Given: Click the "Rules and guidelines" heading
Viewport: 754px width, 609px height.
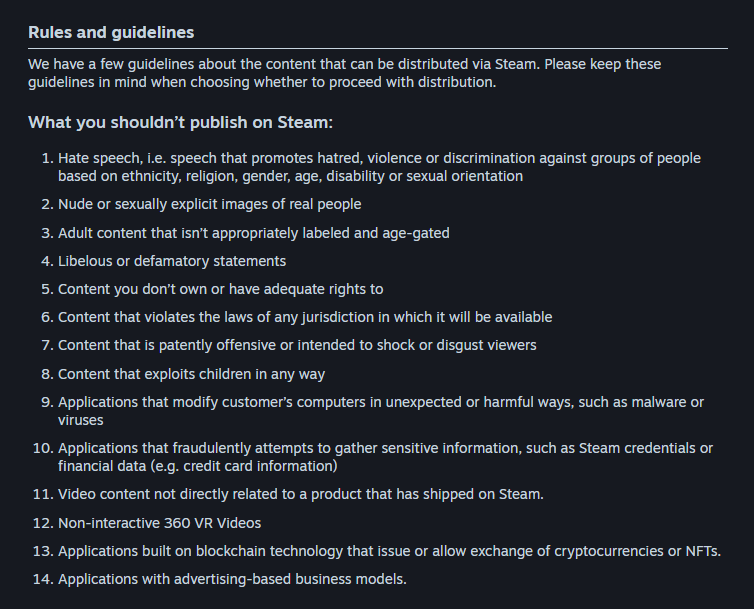Looking at the screenshot, I should tap(111, 32).
